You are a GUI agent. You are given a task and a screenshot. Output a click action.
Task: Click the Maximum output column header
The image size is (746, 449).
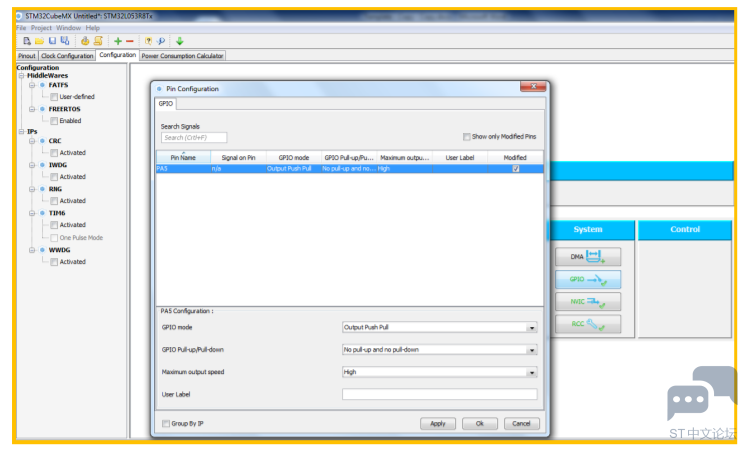(x=404, y=157)
